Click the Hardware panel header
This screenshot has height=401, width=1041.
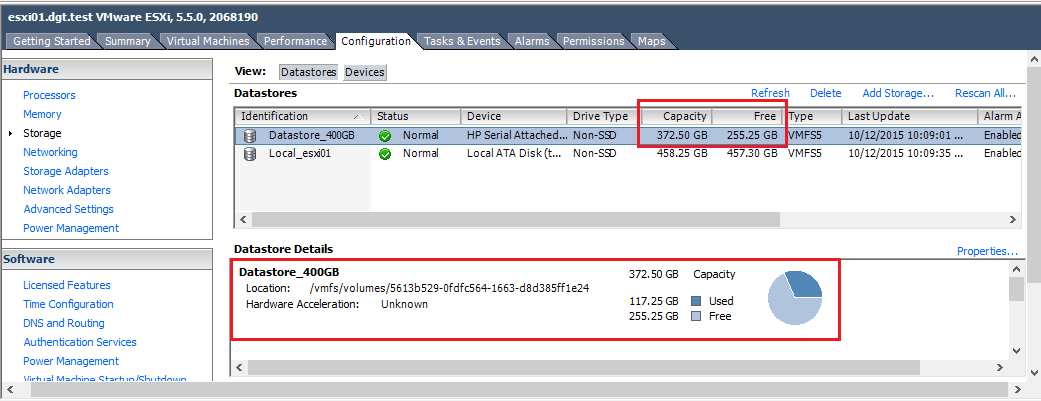point(107,69)
